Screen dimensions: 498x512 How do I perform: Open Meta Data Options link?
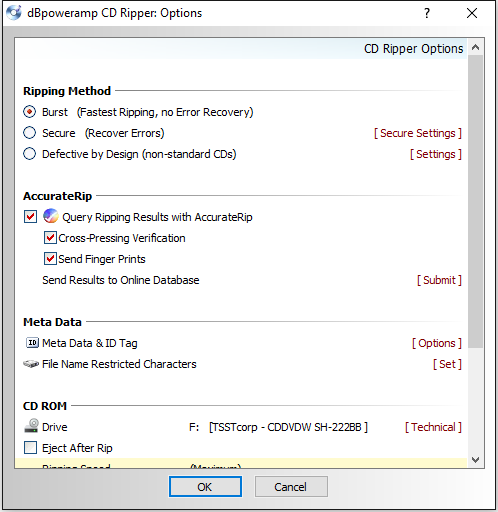(x=437, y=343)
